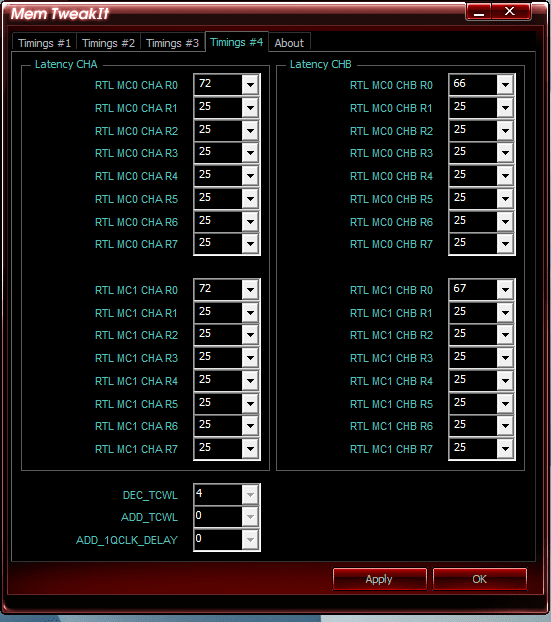Click the OK button
Viewport: 551px width, 622px height.
480,579
